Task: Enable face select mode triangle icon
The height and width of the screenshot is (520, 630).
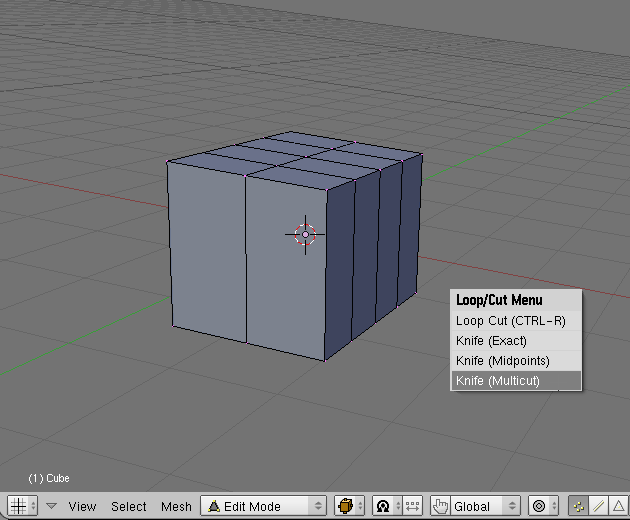Action: pos(619,506)
